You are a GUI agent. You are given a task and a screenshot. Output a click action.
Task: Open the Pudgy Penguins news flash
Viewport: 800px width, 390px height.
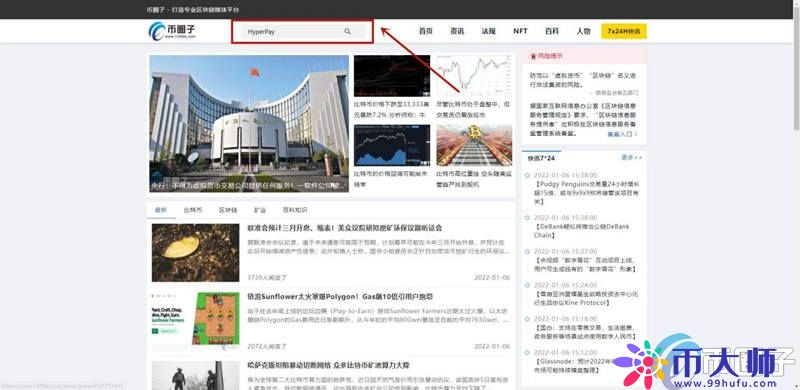coord(586,193)
